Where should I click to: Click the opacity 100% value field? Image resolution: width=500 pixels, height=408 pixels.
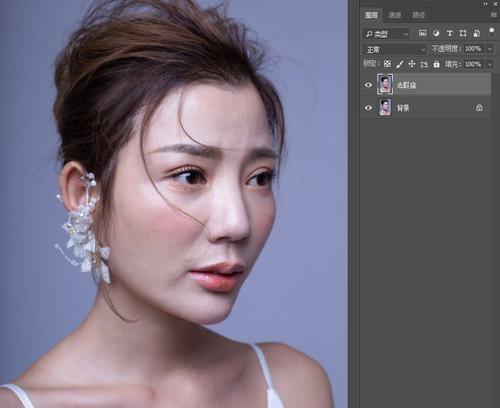pos(473,49)
